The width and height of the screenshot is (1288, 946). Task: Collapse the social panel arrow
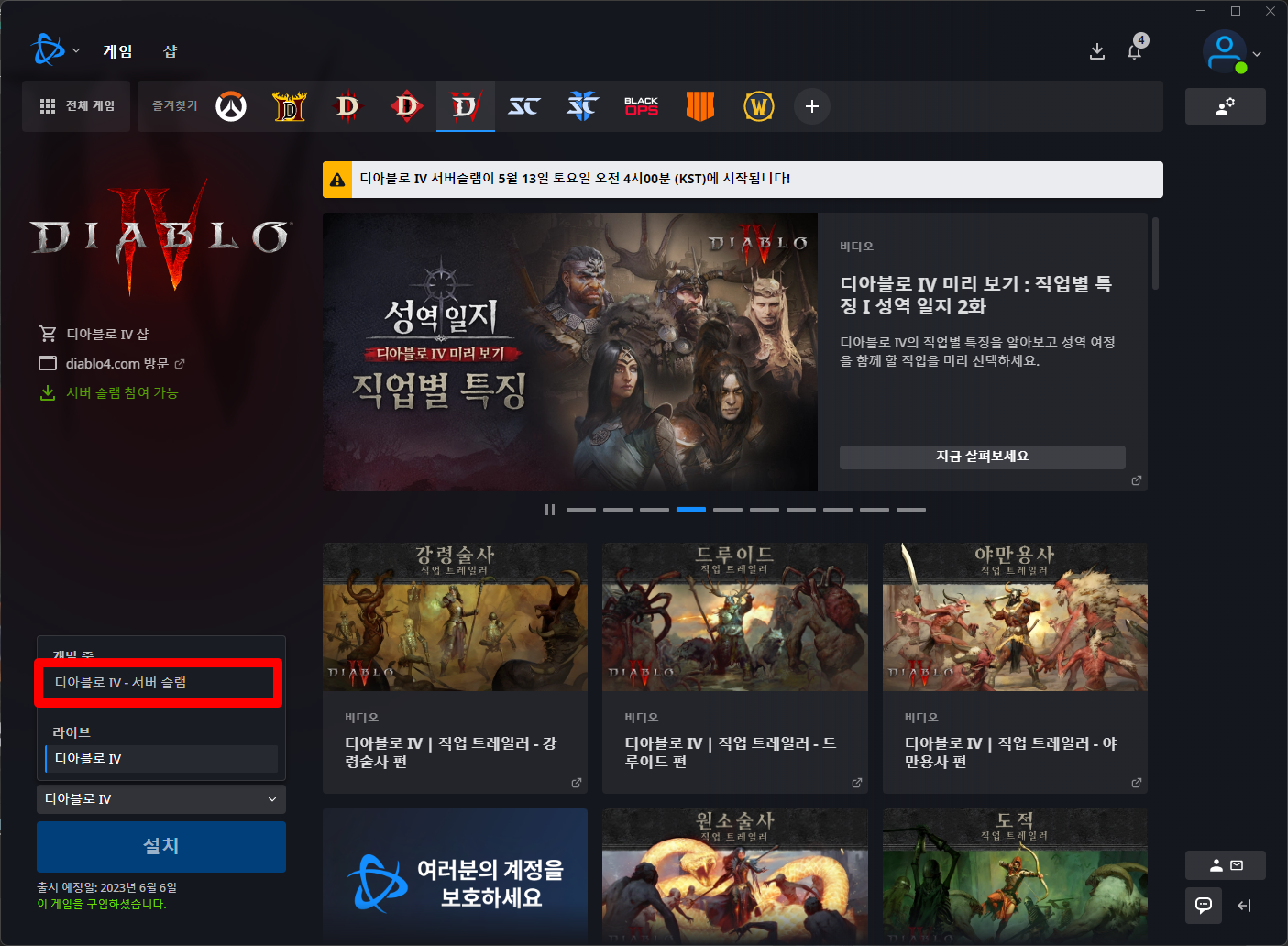click(1244, 906)
